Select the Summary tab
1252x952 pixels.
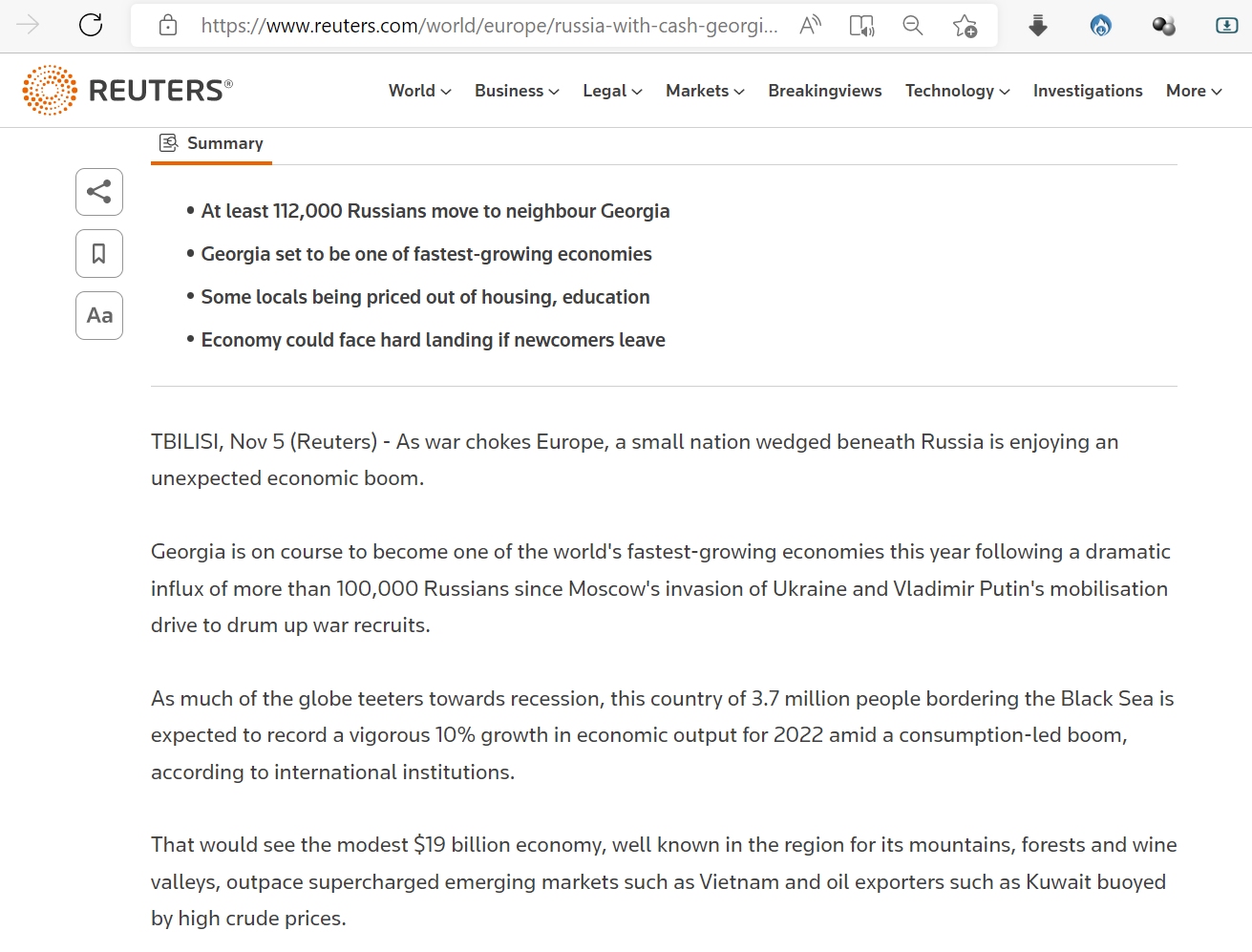click(x=211, y=143)
